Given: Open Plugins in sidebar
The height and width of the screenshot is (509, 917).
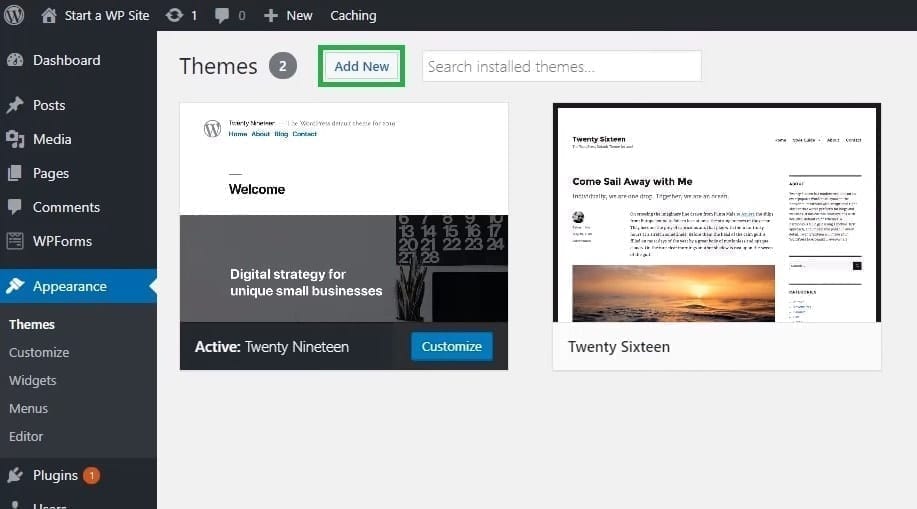Looking at the screenshot, I should (55, 475).
